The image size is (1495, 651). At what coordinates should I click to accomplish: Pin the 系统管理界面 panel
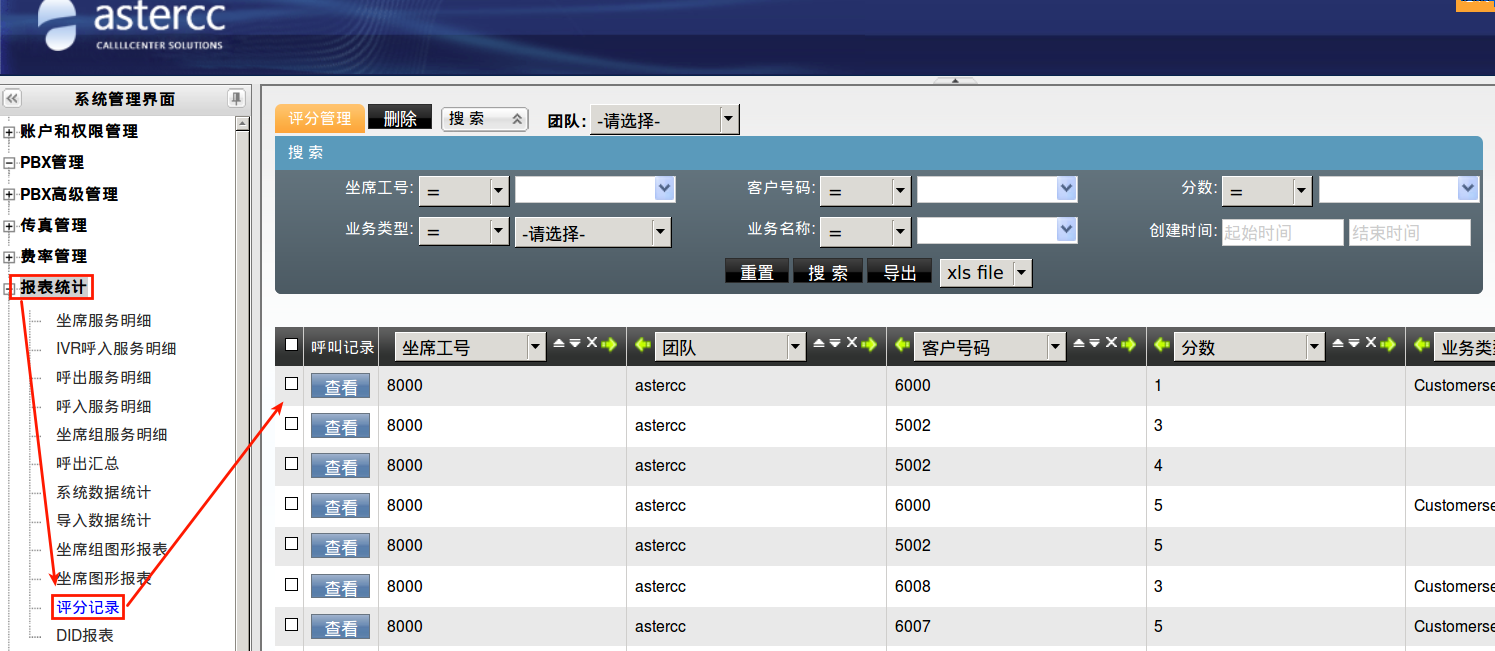[x=236, y=98]
